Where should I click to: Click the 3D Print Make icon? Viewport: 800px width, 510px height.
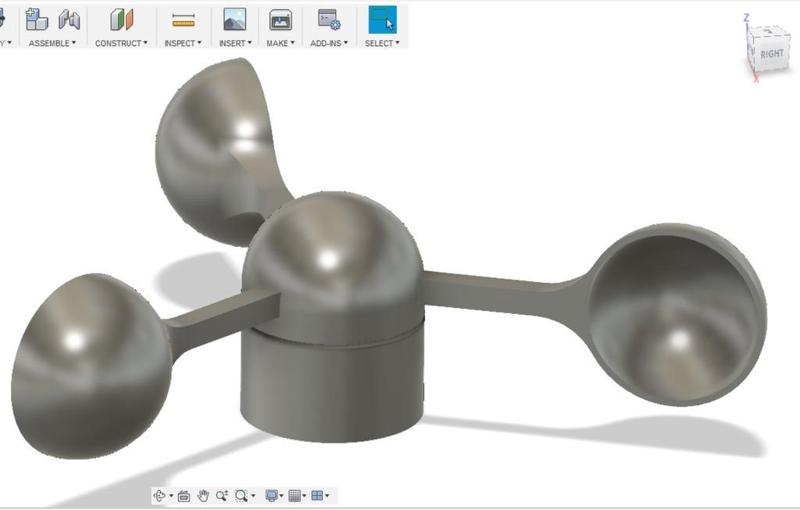[x=280, y=20]
